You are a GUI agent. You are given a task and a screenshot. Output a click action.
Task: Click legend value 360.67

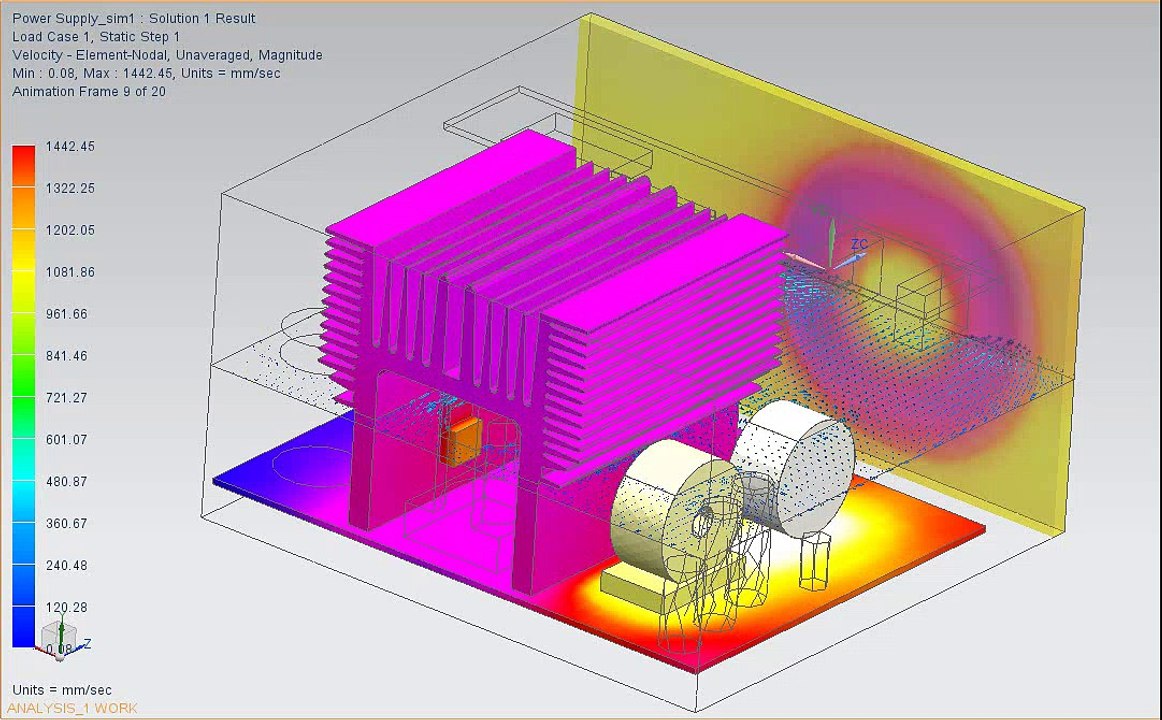(x=67, y=523)
